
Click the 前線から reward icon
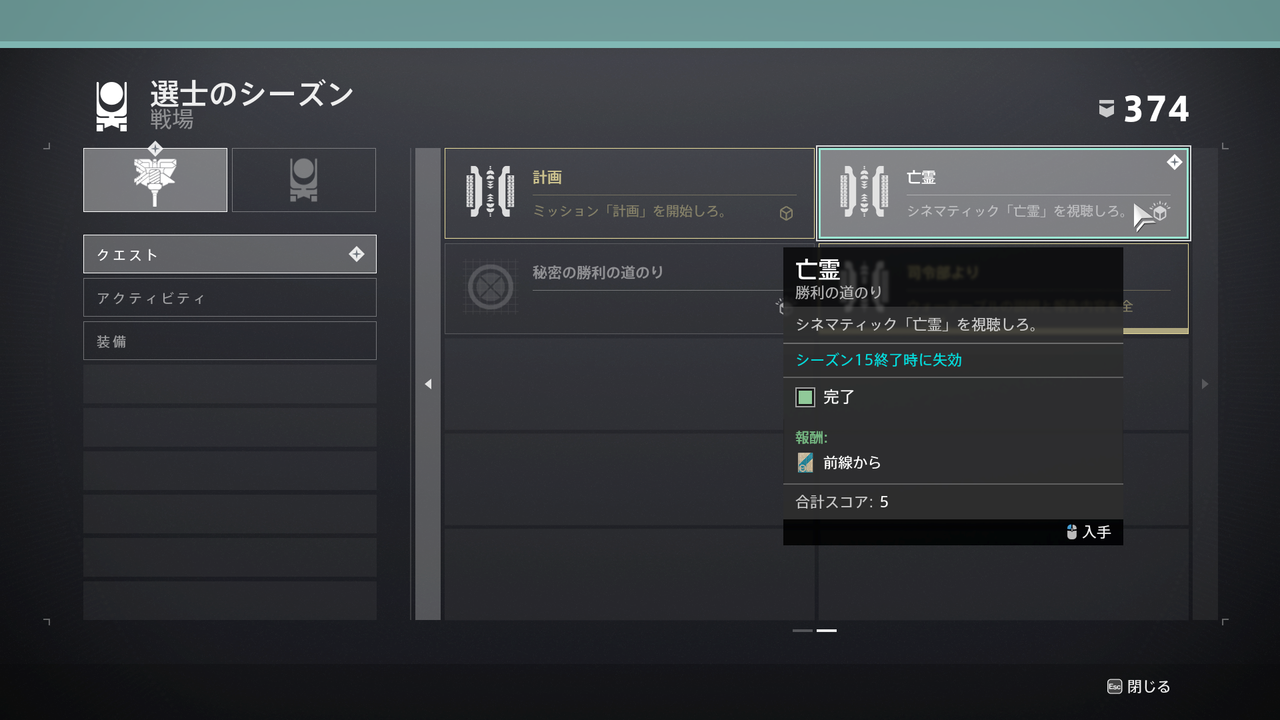(805, 462)
